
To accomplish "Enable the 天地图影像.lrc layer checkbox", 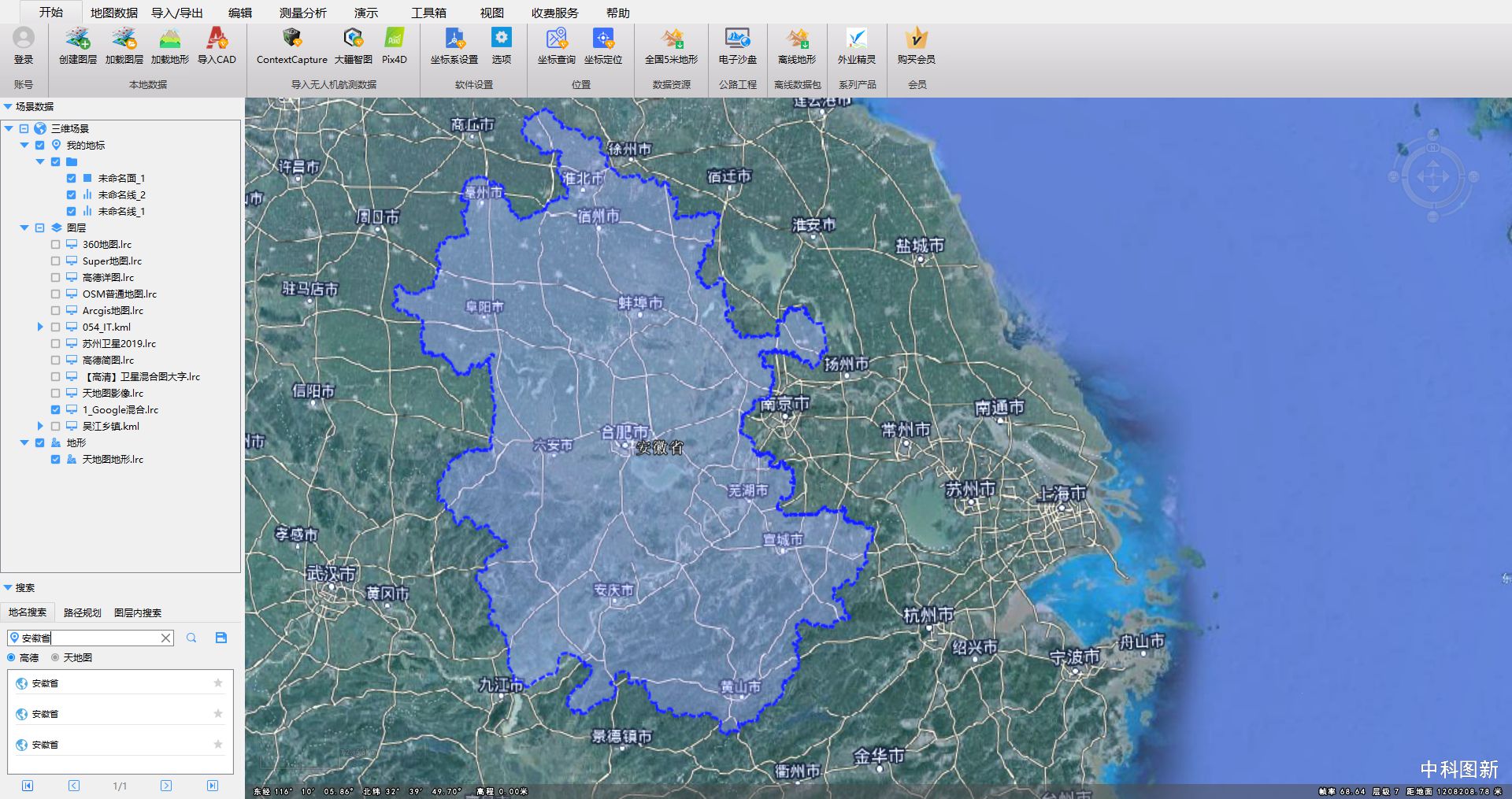I will (55, 393).
